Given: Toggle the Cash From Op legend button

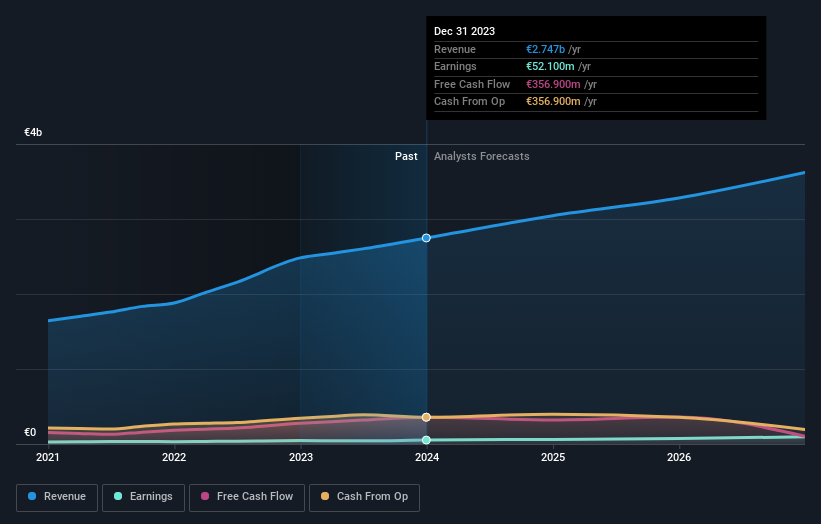Looking at the screenshot, I should coord(364,497).
